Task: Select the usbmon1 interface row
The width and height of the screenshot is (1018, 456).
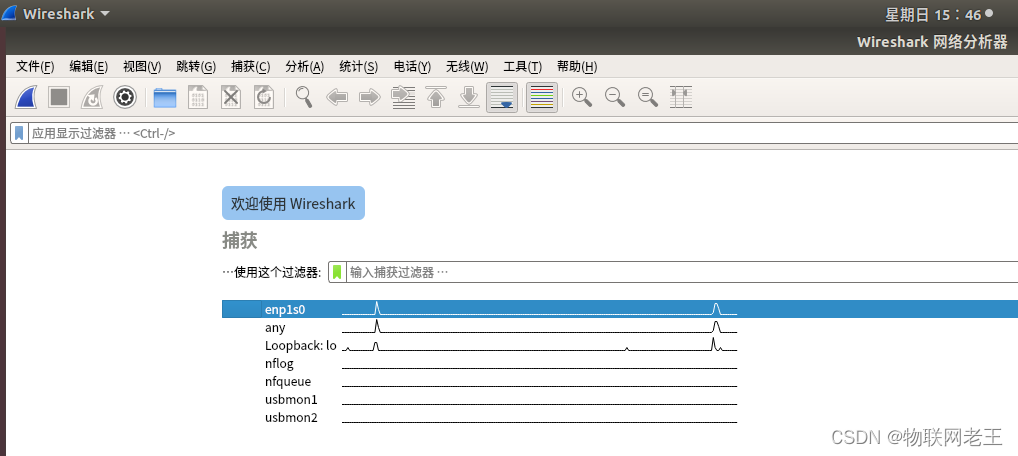Action: 620,399
